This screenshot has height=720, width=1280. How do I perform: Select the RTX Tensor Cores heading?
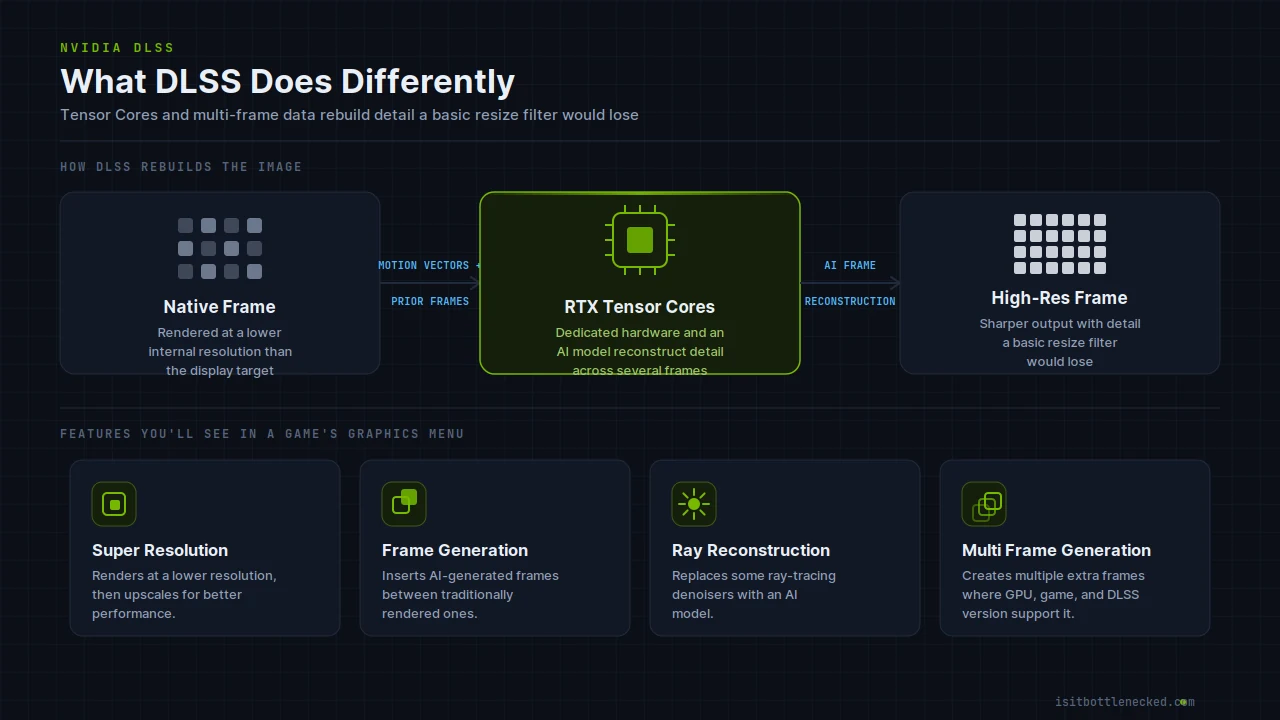pos(640,307)
